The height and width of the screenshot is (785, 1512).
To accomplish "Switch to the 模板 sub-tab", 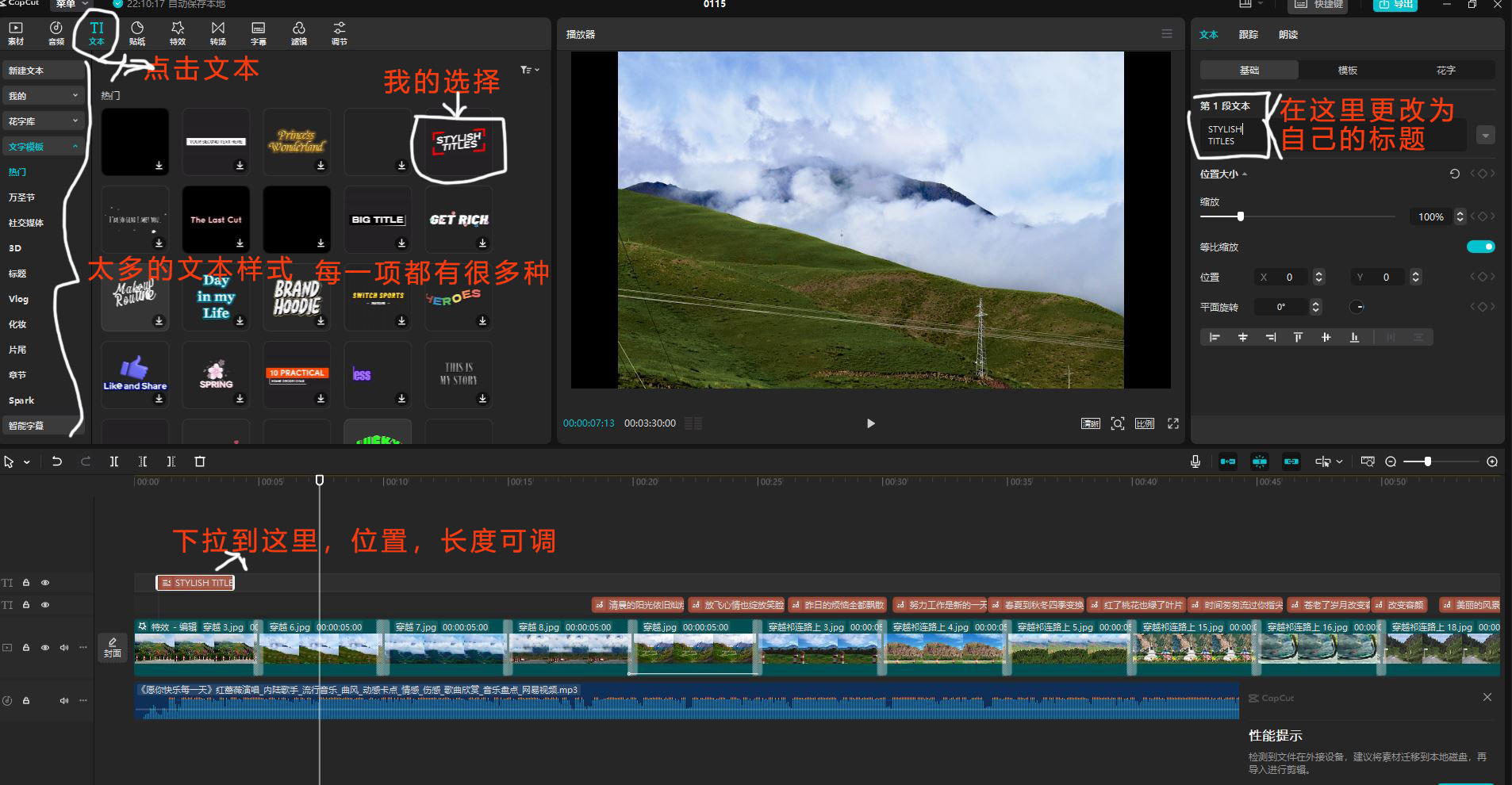I will pyautogui.click(x=1348, y=71).
